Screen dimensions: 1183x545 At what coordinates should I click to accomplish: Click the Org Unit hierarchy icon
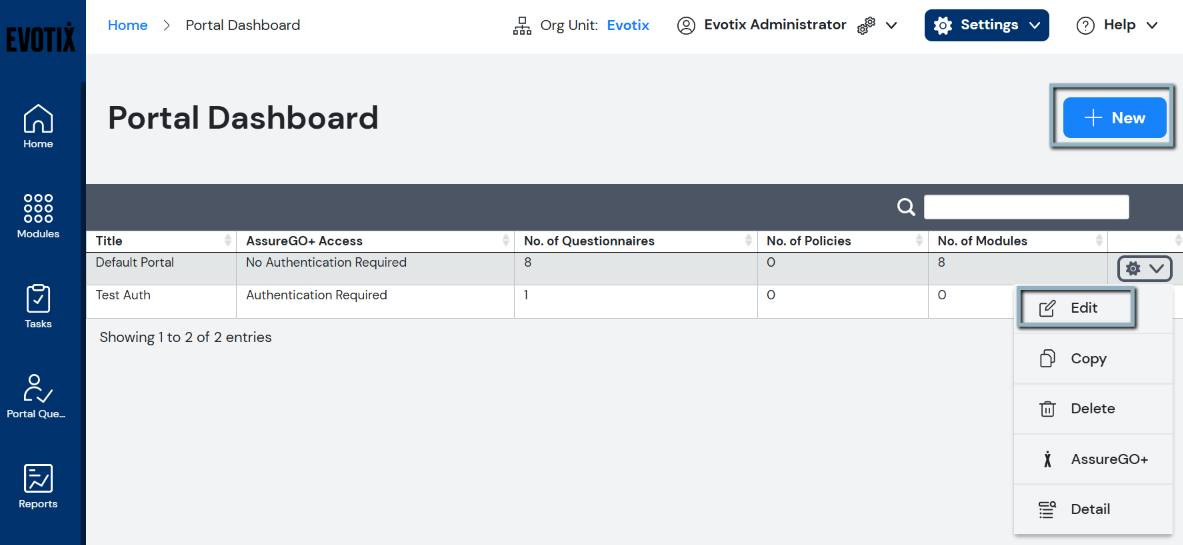[x=522, y=26]
